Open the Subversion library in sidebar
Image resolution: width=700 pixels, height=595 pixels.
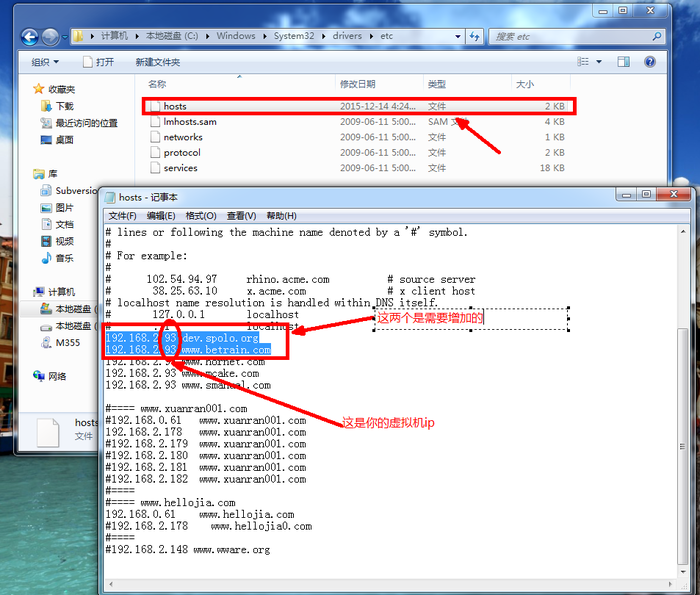click(x=69, y=191)
